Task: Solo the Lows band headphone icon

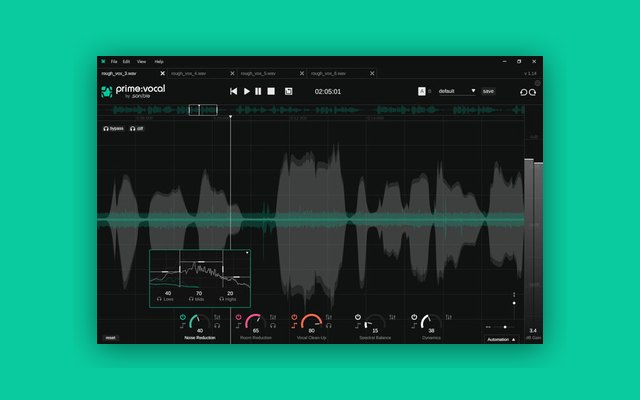Action: coord(159,299)
